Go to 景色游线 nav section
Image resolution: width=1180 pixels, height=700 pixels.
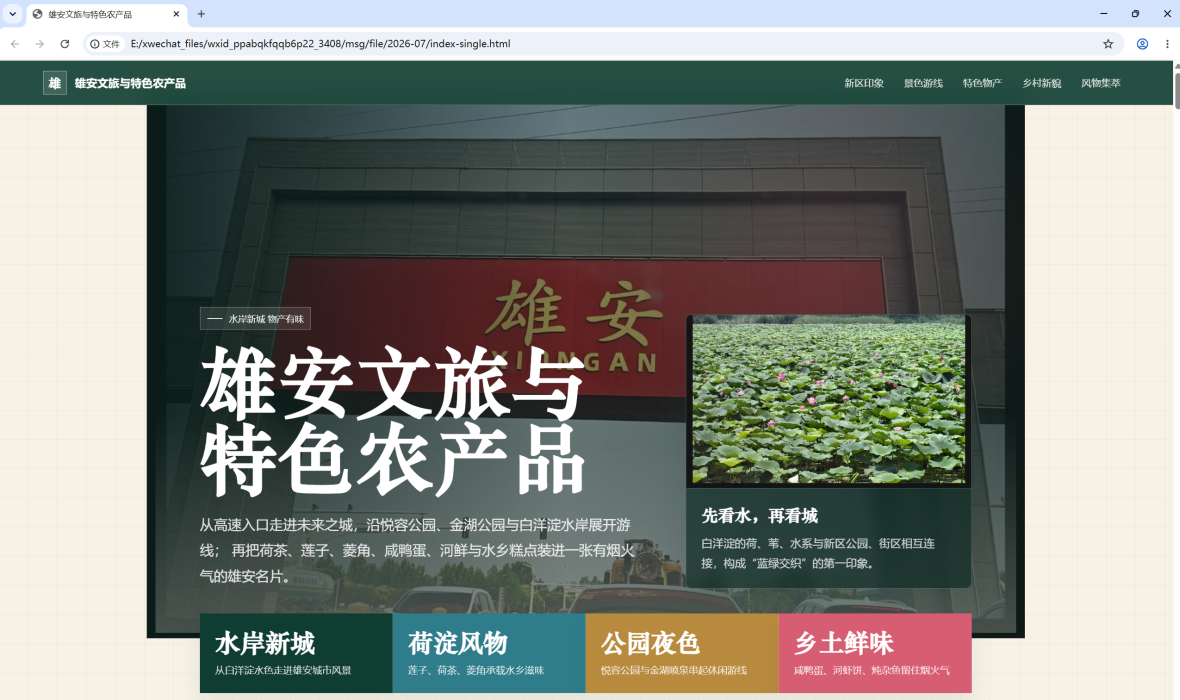pos(923,83)
